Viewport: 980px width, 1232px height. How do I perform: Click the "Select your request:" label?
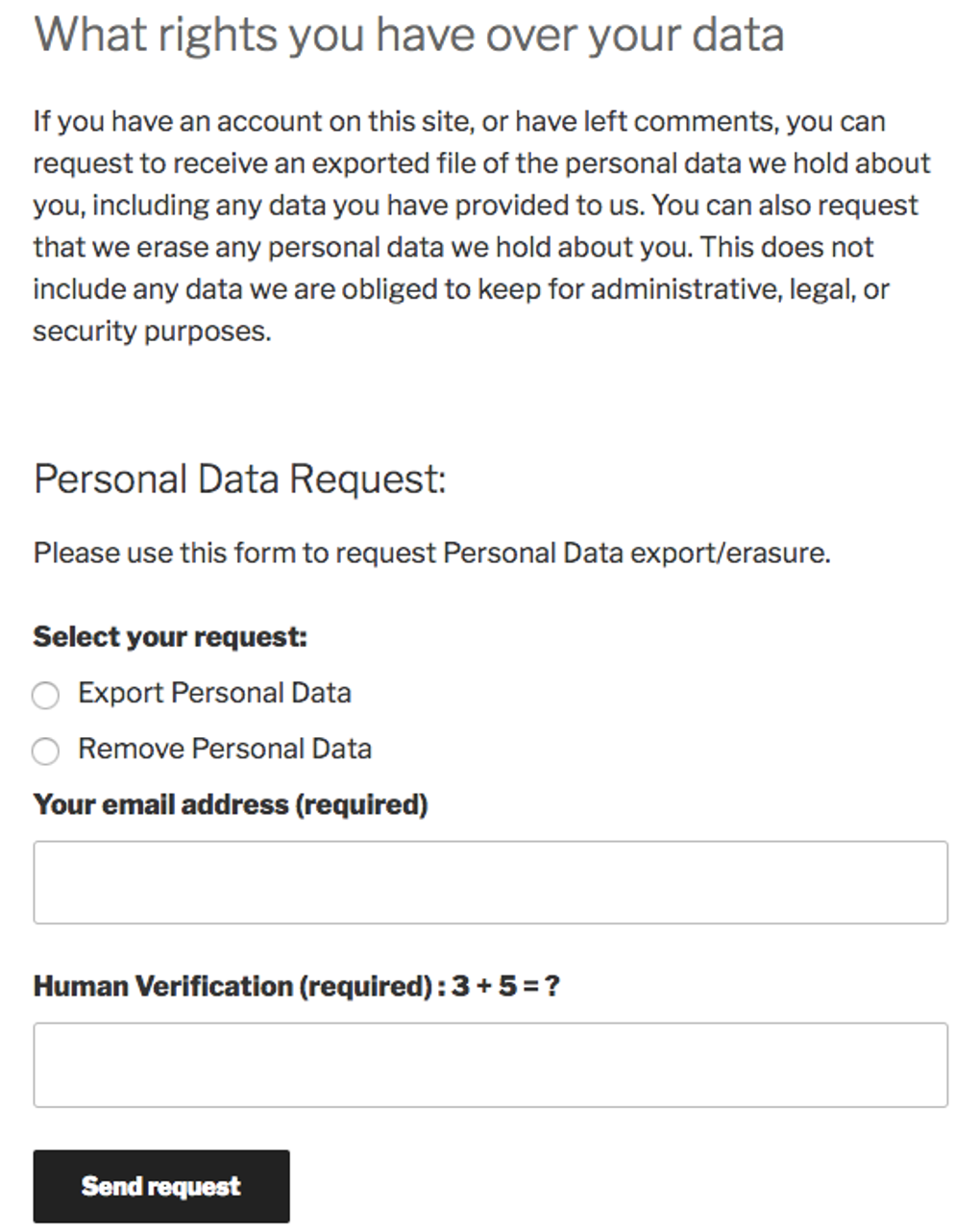(x=170, y=637)
